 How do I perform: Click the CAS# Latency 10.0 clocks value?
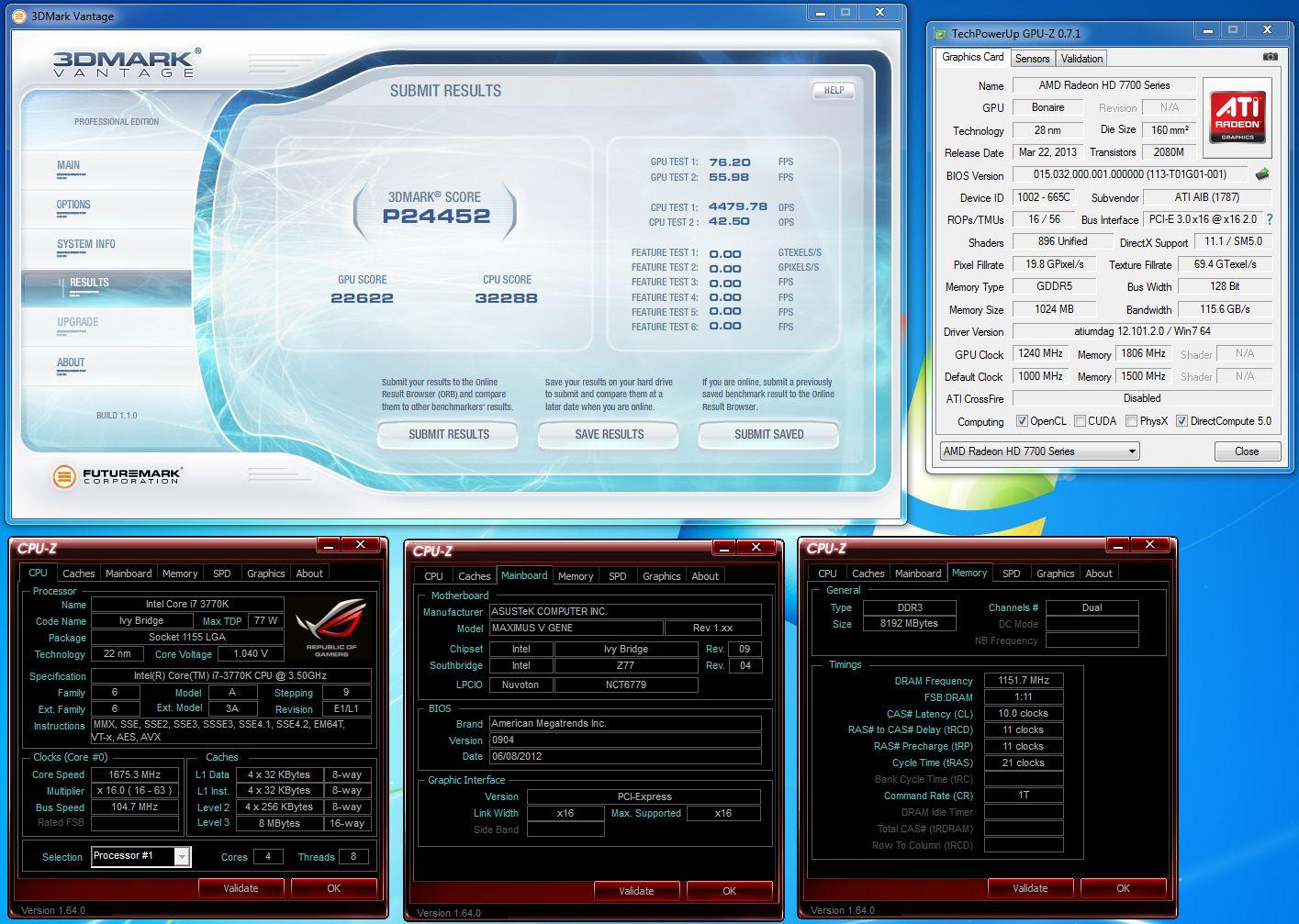(1024, 714)
